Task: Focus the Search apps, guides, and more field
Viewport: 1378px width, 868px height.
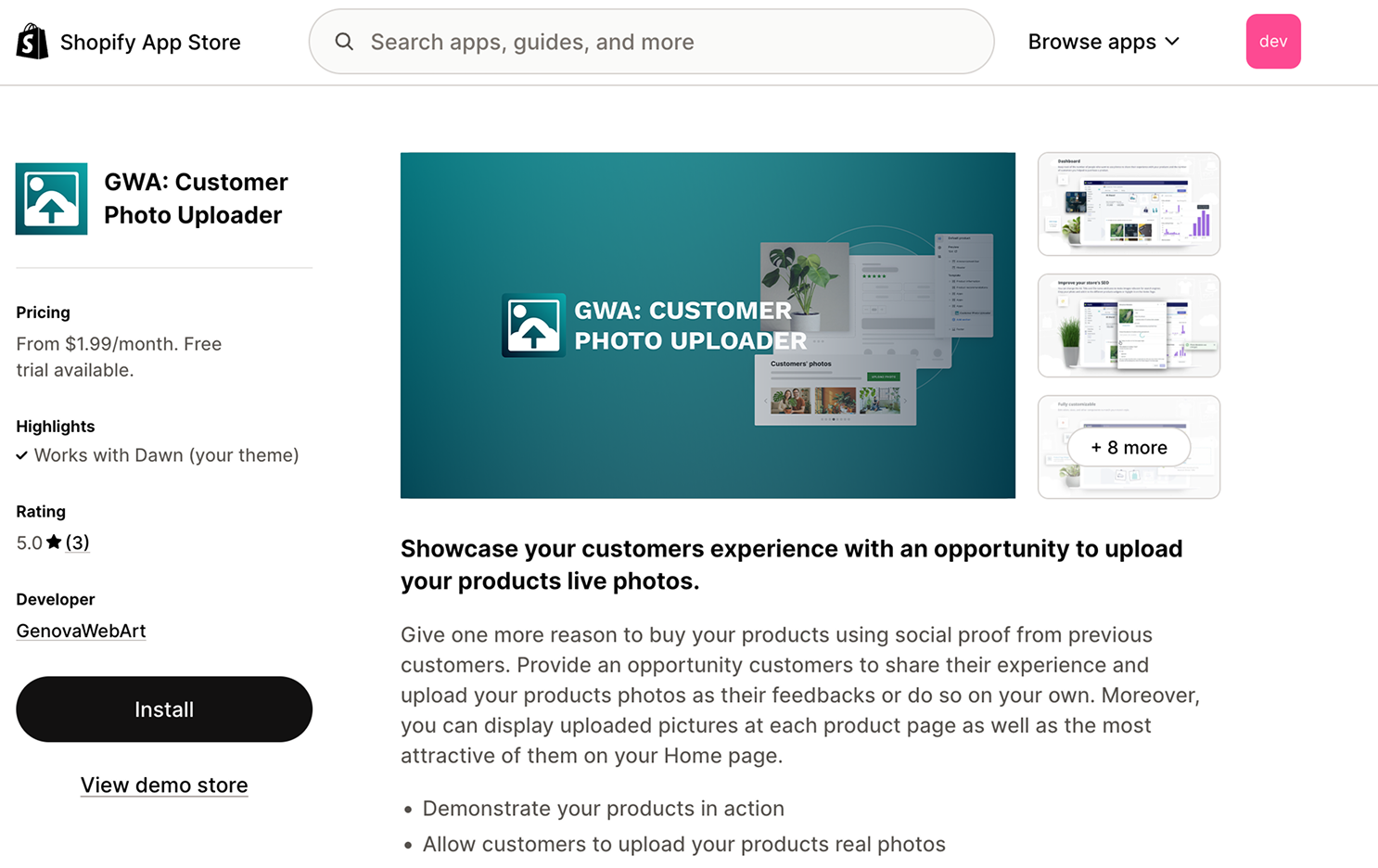Action: coord(668,42)
